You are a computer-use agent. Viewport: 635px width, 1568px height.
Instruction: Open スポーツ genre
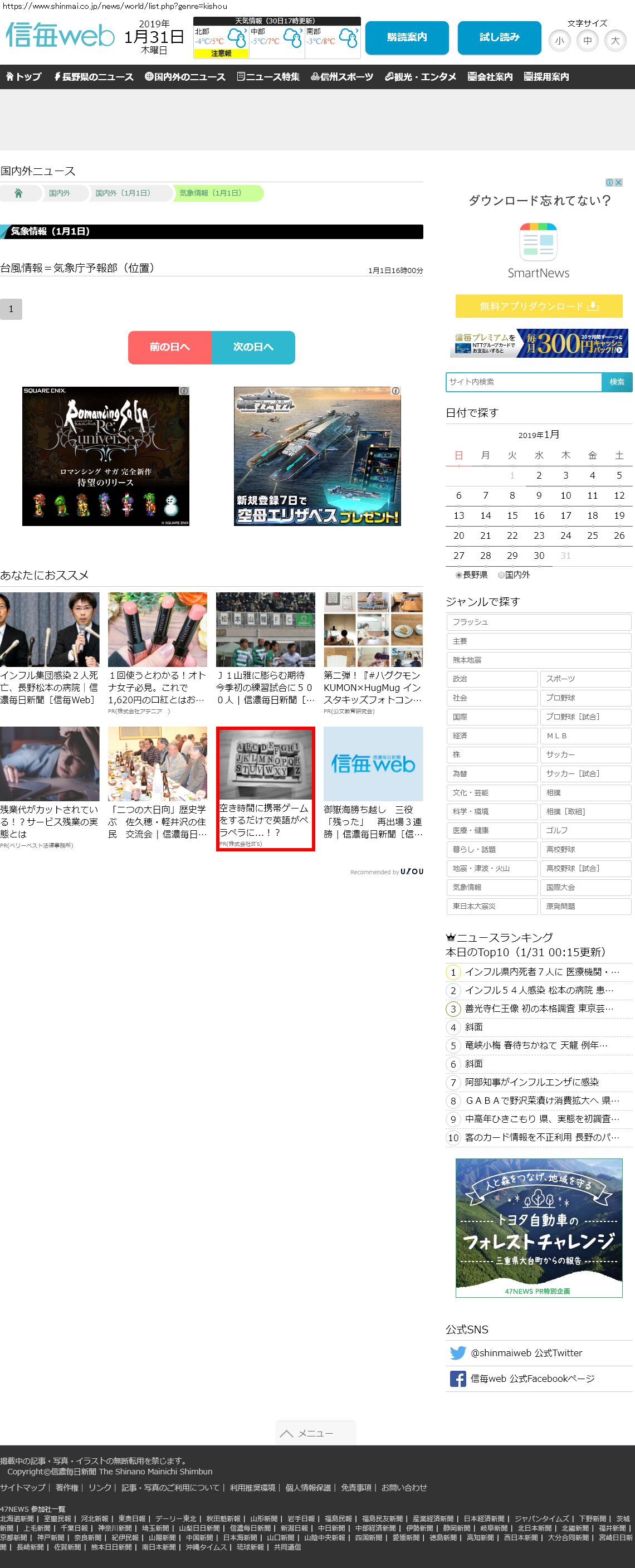coord(586,679)
